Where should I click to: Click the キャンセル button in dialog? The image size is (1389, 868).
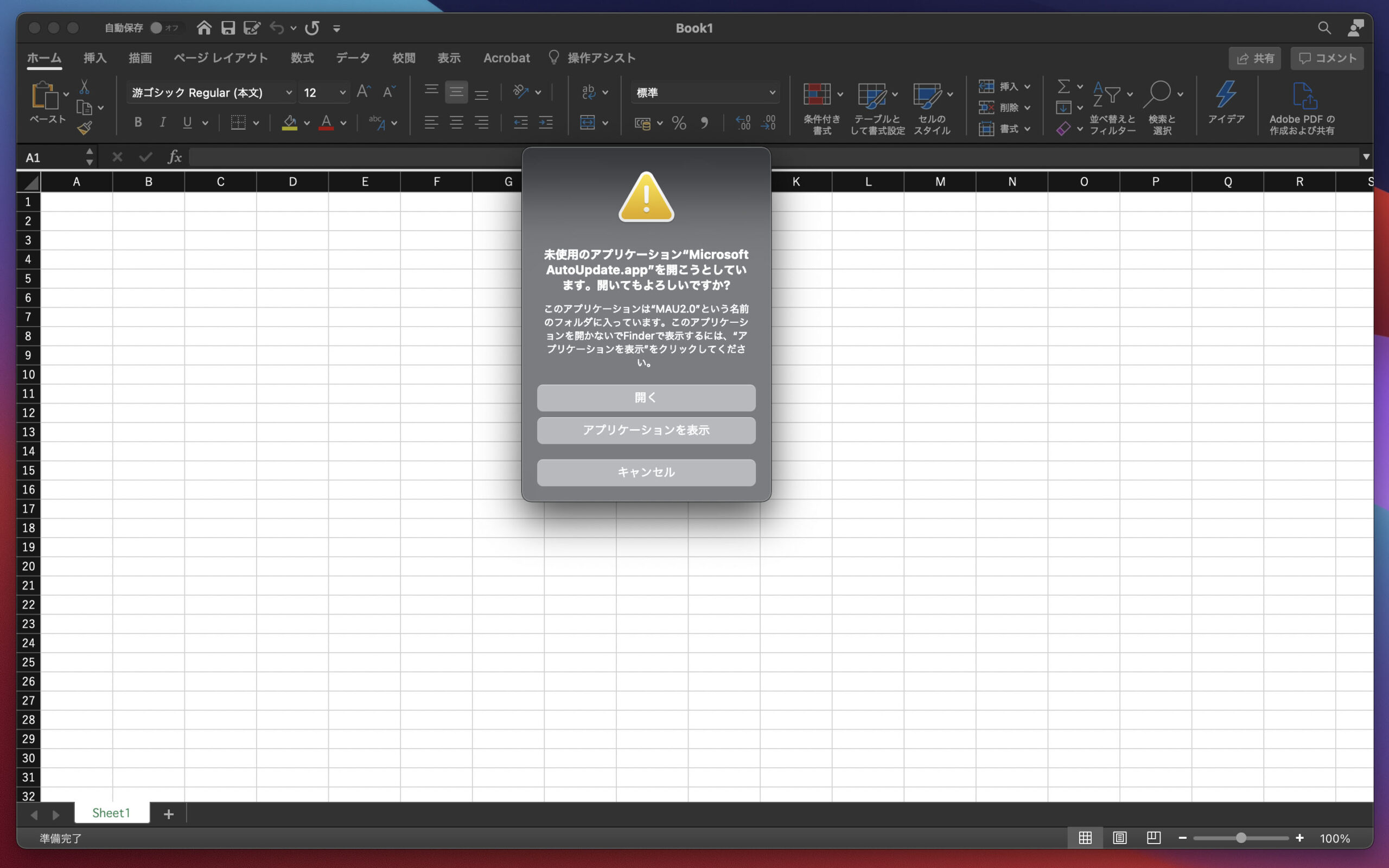pos(646,472)
